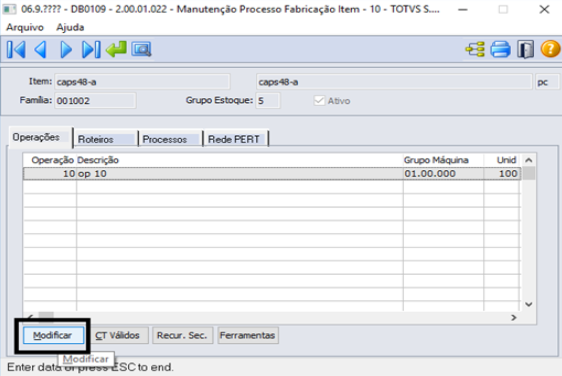The height and width of the screenshot is (376, 562).
Task: Switch to the Rede PERT tab
Action: pyautogui.click(x=236, y=139)
